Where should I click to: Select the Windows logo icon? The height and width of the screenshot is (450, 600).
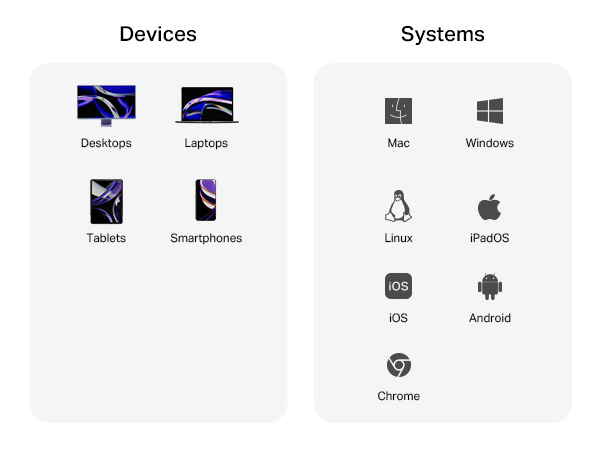pyautogui.click(x=490, y=111)
